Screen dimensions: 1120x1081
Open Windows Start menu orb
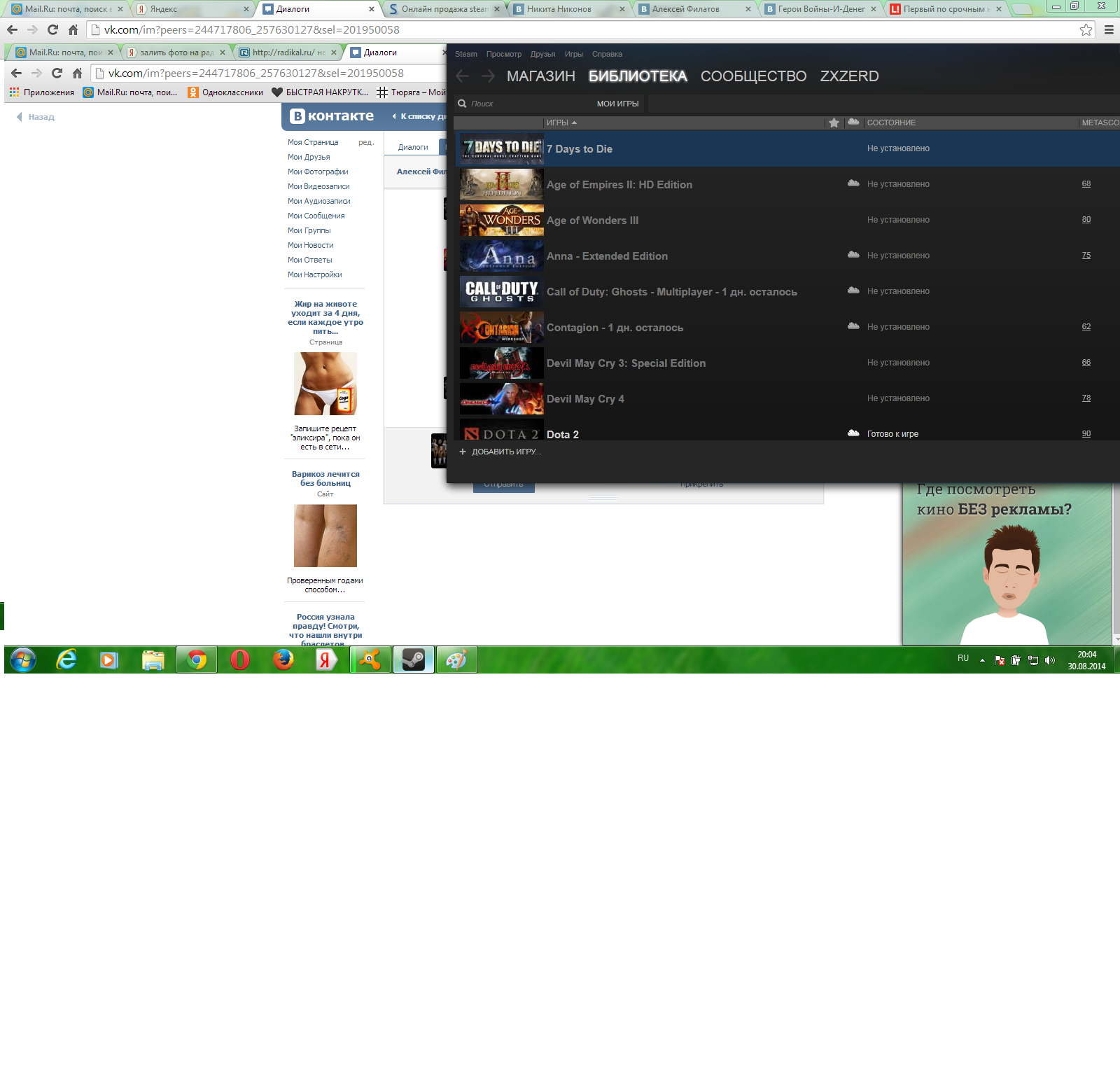pos(23,660)
